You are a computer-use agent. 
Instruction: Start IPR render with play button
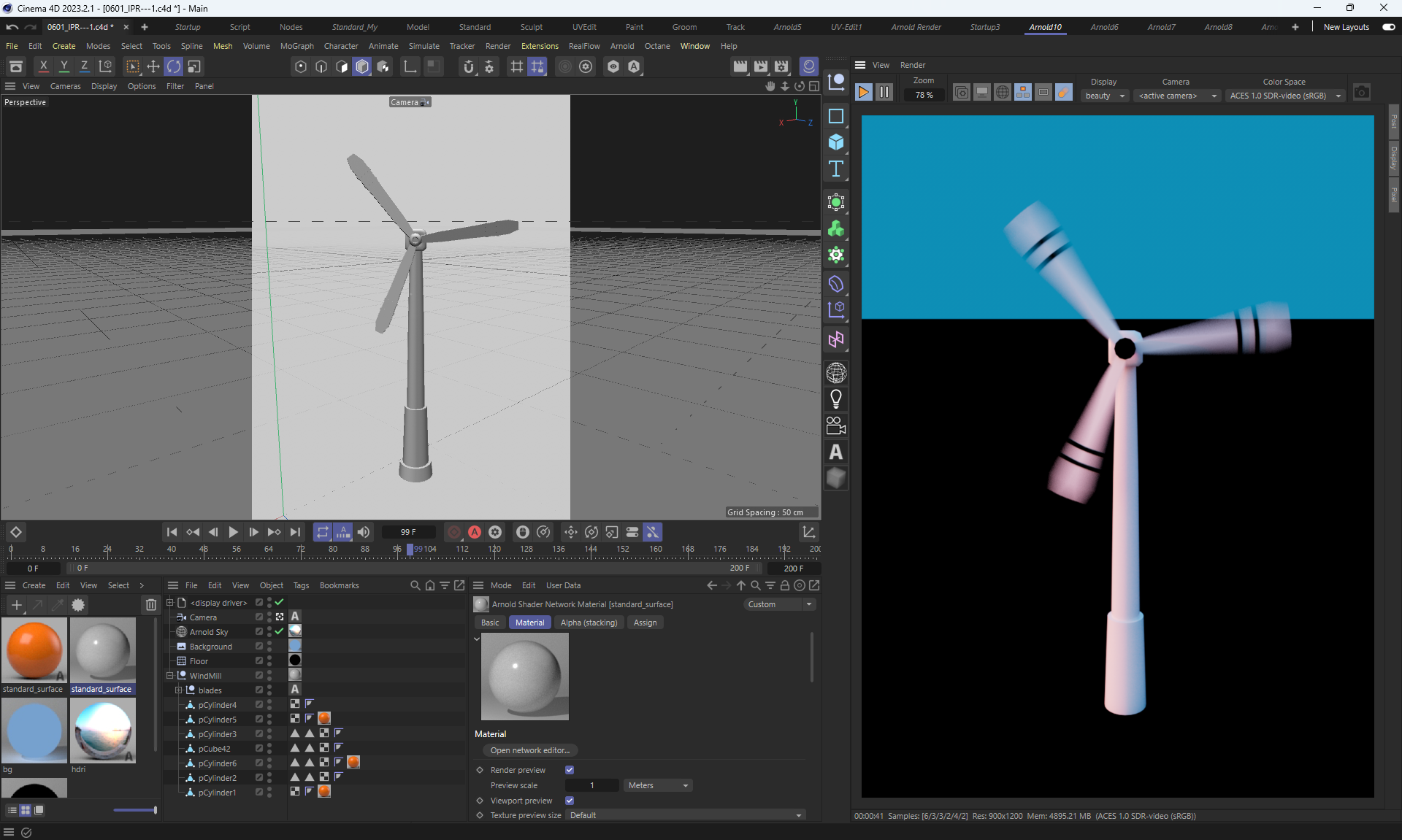(864, 93)
